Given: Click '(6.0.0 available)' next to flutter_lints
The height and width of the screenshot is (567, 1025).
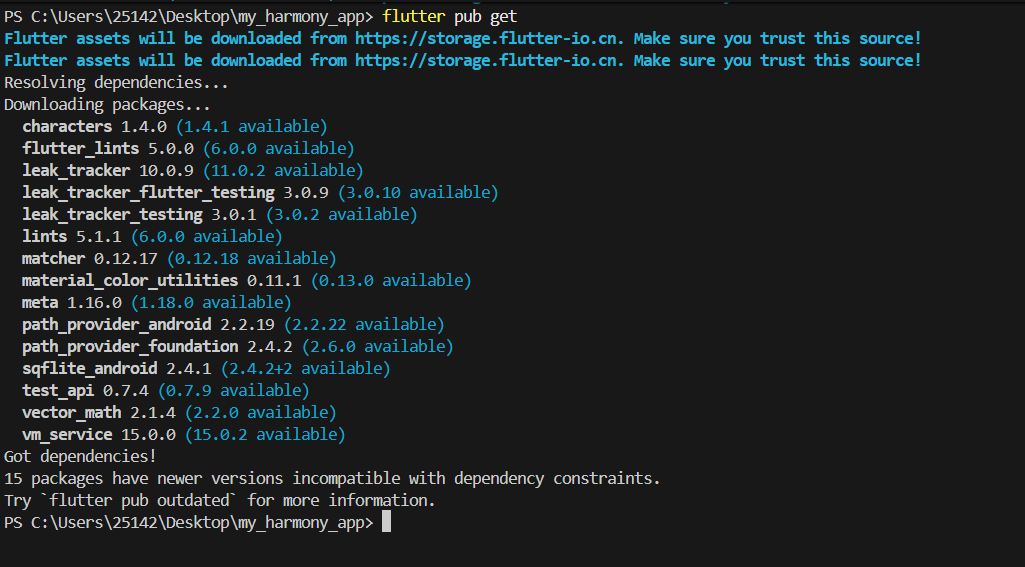Looking at the screenshot, I should pos(278,148).
